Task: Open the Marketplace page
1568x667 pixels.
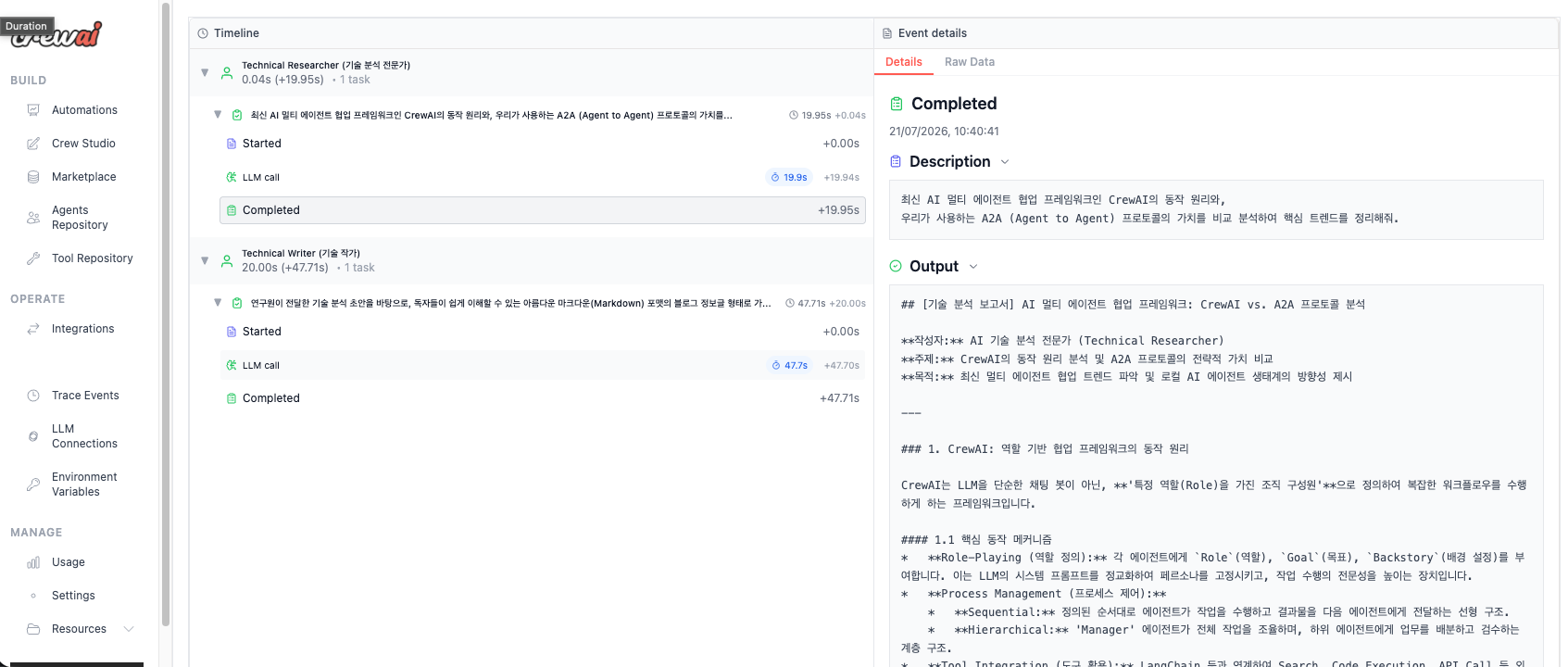Action: tap(84, 177)
